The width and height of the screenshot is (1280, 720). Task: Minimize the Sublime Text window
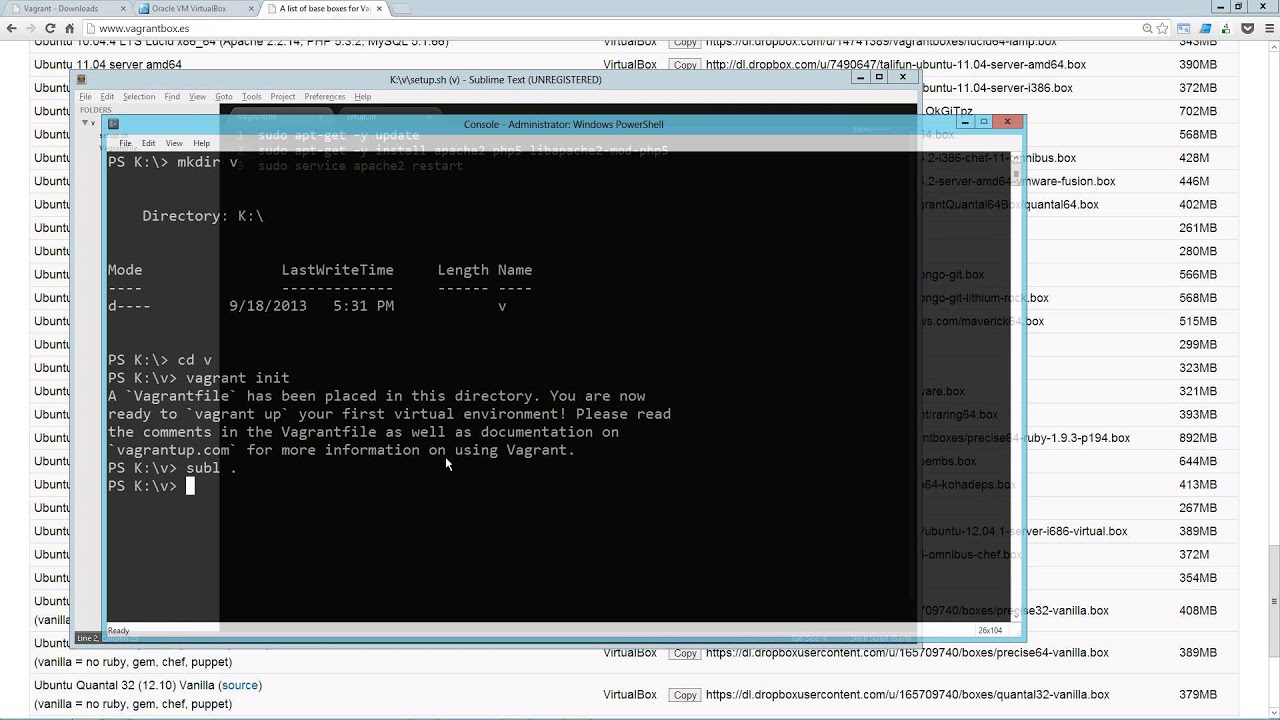click(859, 77)
